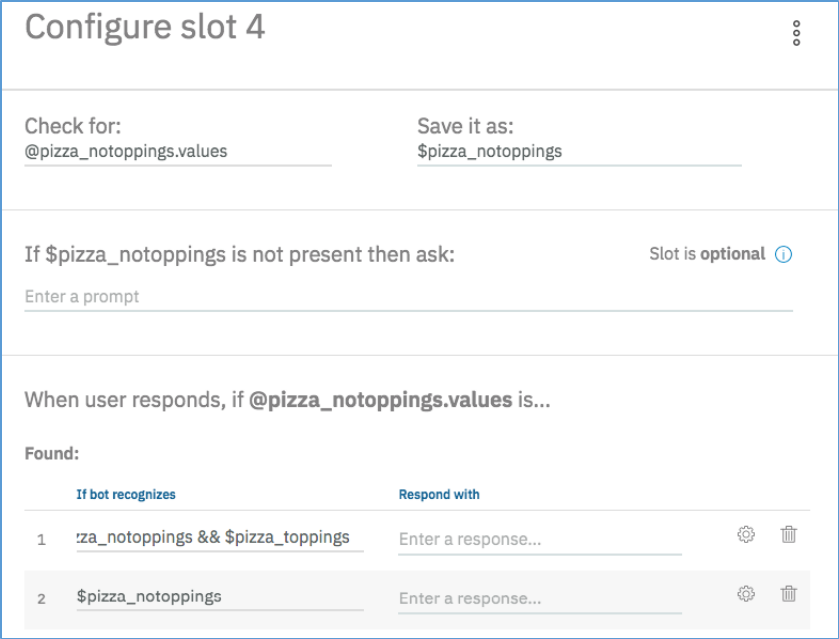Focus the Enter a prompt field
The width and height of the screenshot is (839, 639).
pyautogui.click(x=408, y=297)
